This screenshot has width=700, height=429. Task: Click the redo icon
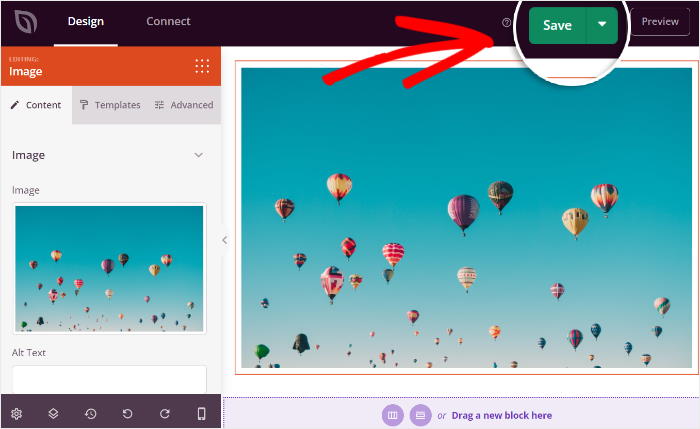[165, 414]
